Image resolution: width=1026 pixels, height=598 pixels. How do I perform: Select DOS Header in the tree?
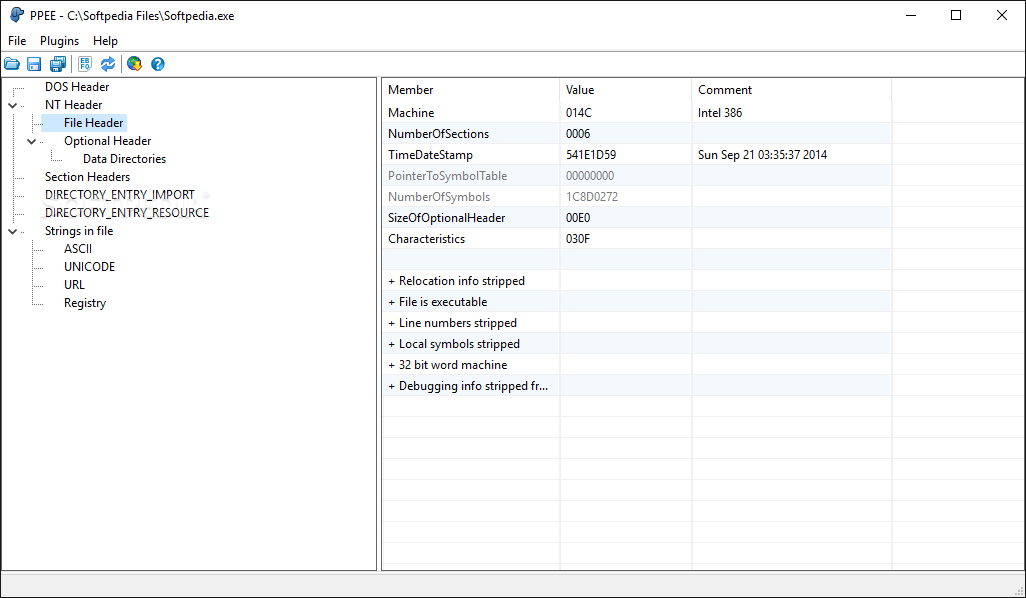pyautogui.click(x=77, y=87)
